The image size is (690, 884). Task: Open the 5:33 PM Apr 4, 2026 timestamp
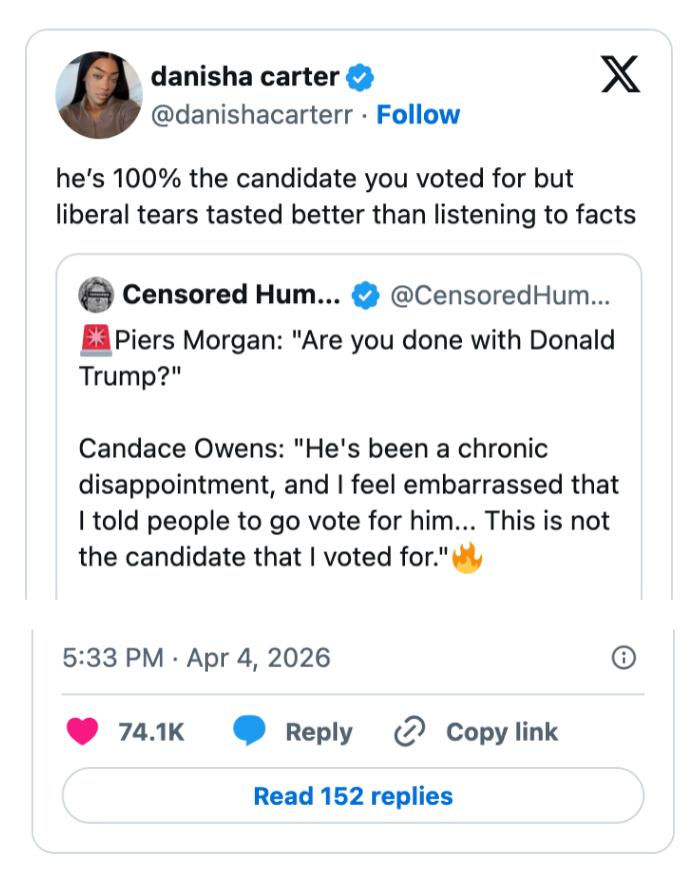196,657
